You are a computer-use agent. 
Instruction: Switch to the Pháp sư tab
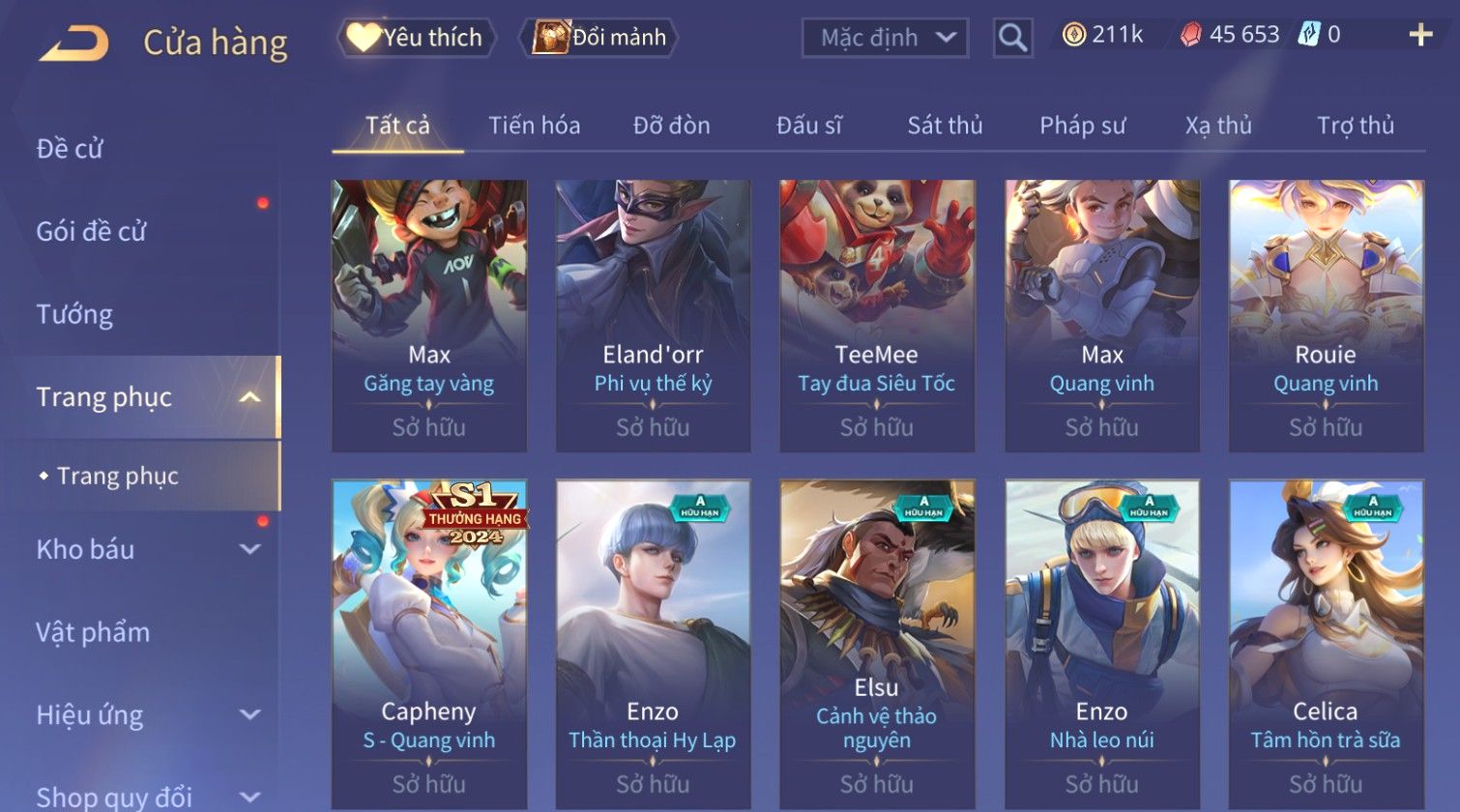(x=1082, y=126)
